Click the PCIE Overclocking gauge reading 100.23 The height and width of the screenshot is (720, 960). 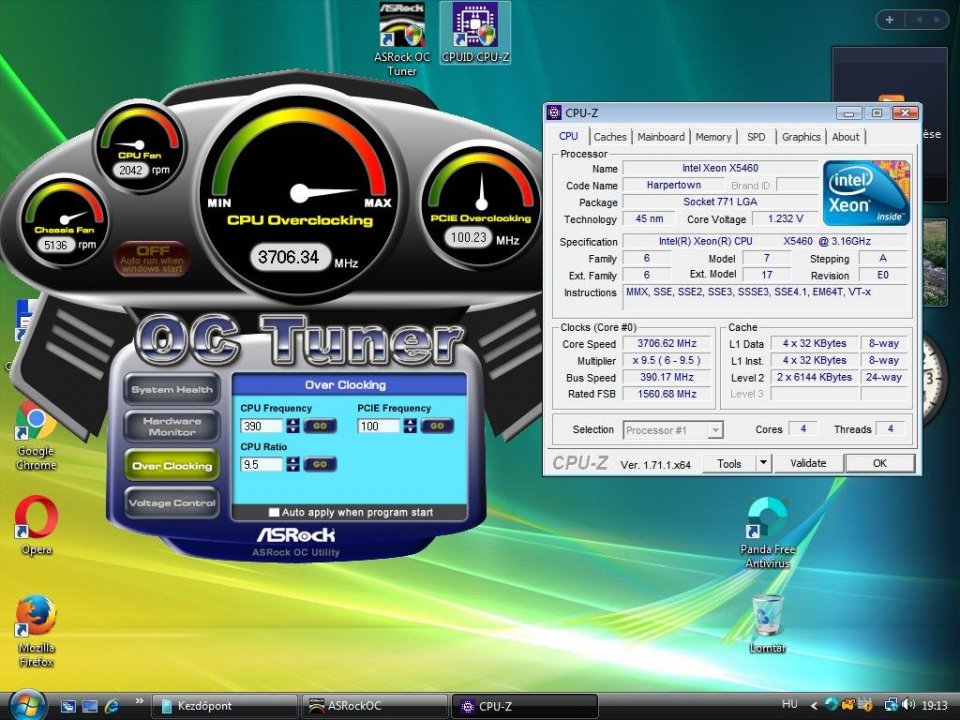(481, 205)
